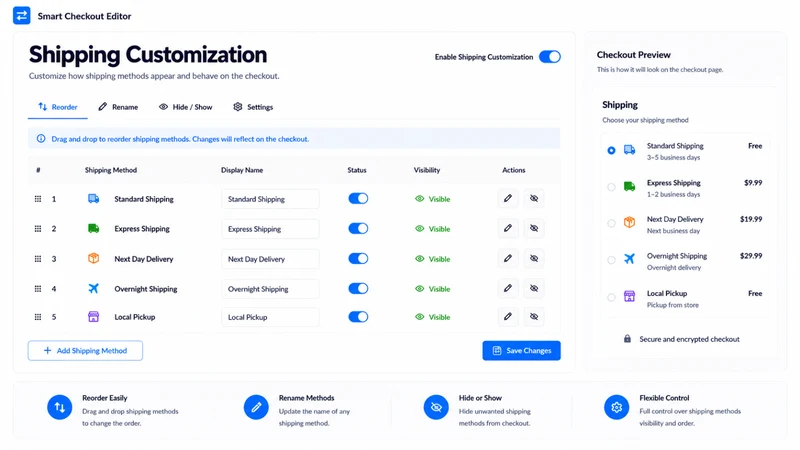
Task: Click the Rename Methods pencil circle icon
Action: pyautogui.click(x=256, y=407)
